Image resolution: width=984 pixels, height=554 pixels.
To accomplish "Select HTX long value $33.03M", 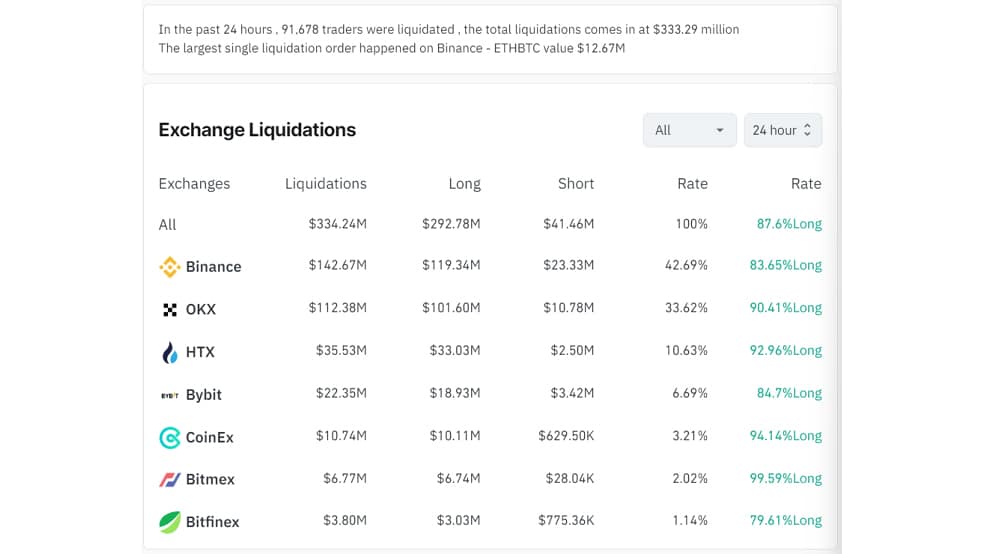I will (x=455, y=351).
